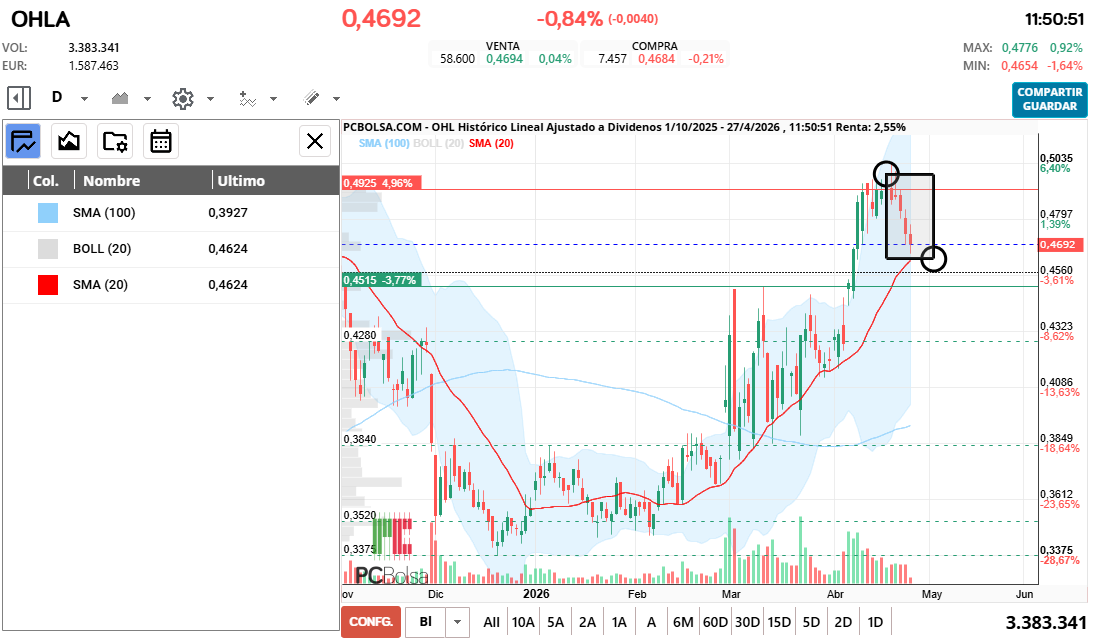The height and width of the screenshot is (643, 1103).
Task: Open the folder settings icon
Action: click(x=115, y=141)
